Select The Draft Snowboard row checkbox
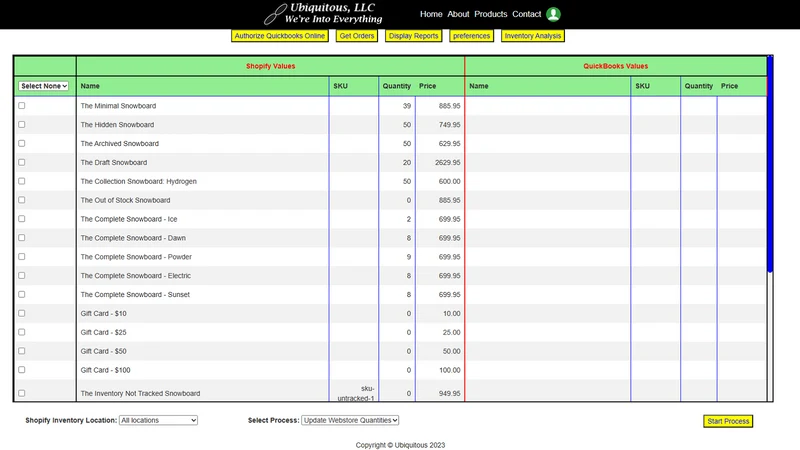This screenshot has height=450, width=800. tap(21, 162)
